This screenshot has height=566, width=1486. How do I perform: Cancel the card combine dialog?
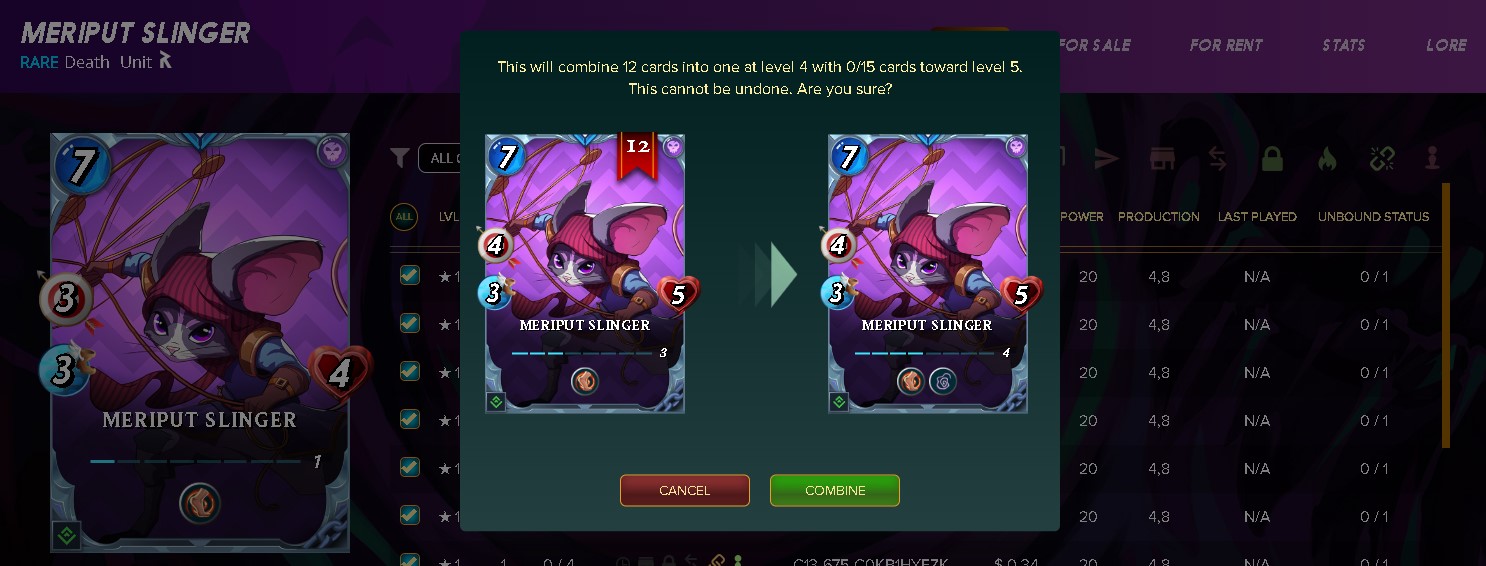[685, 490]
